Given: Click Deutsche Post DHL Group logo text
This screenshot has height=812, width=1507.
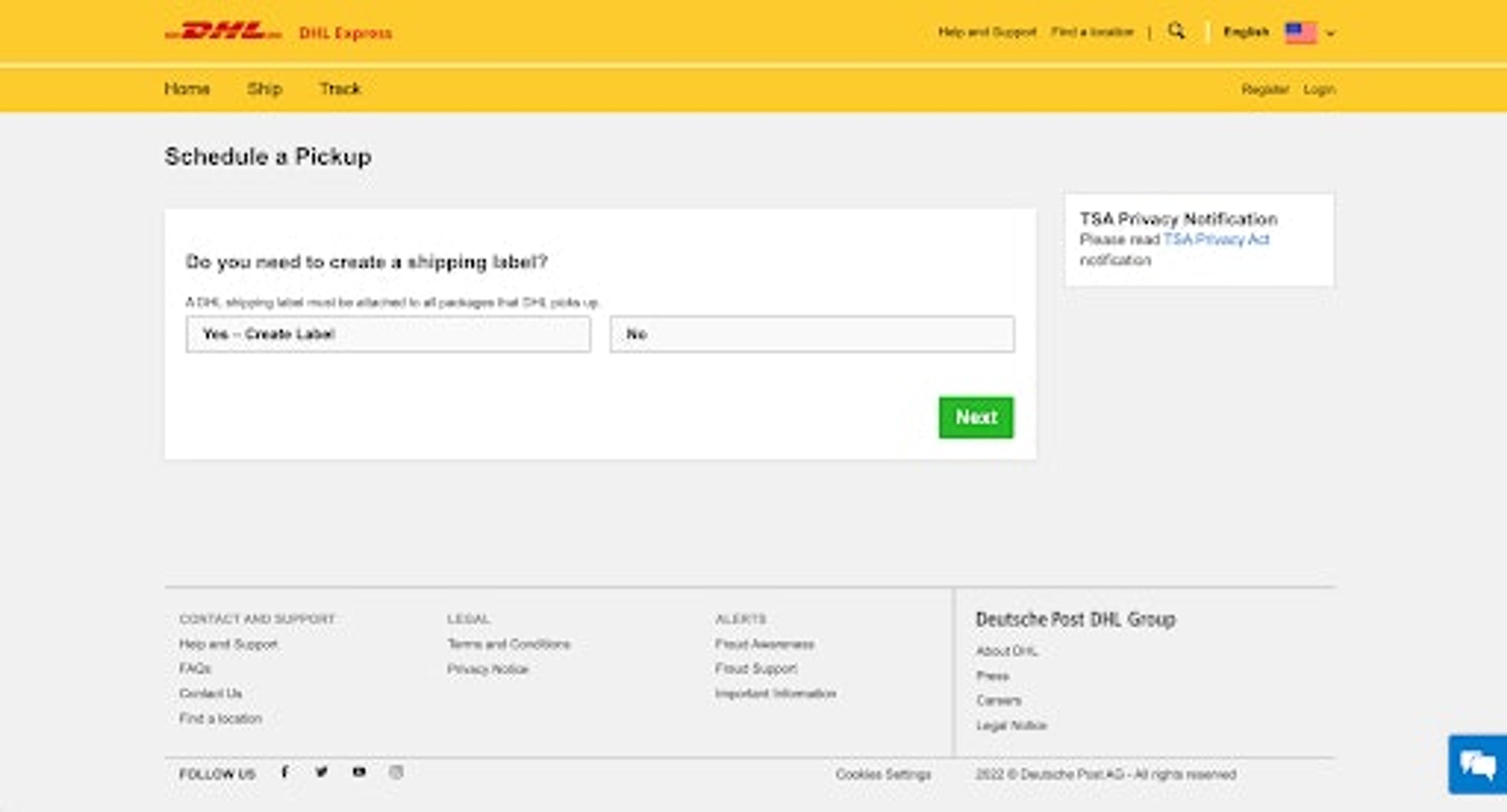Looking at the screenshot, I should [1075, 620].
